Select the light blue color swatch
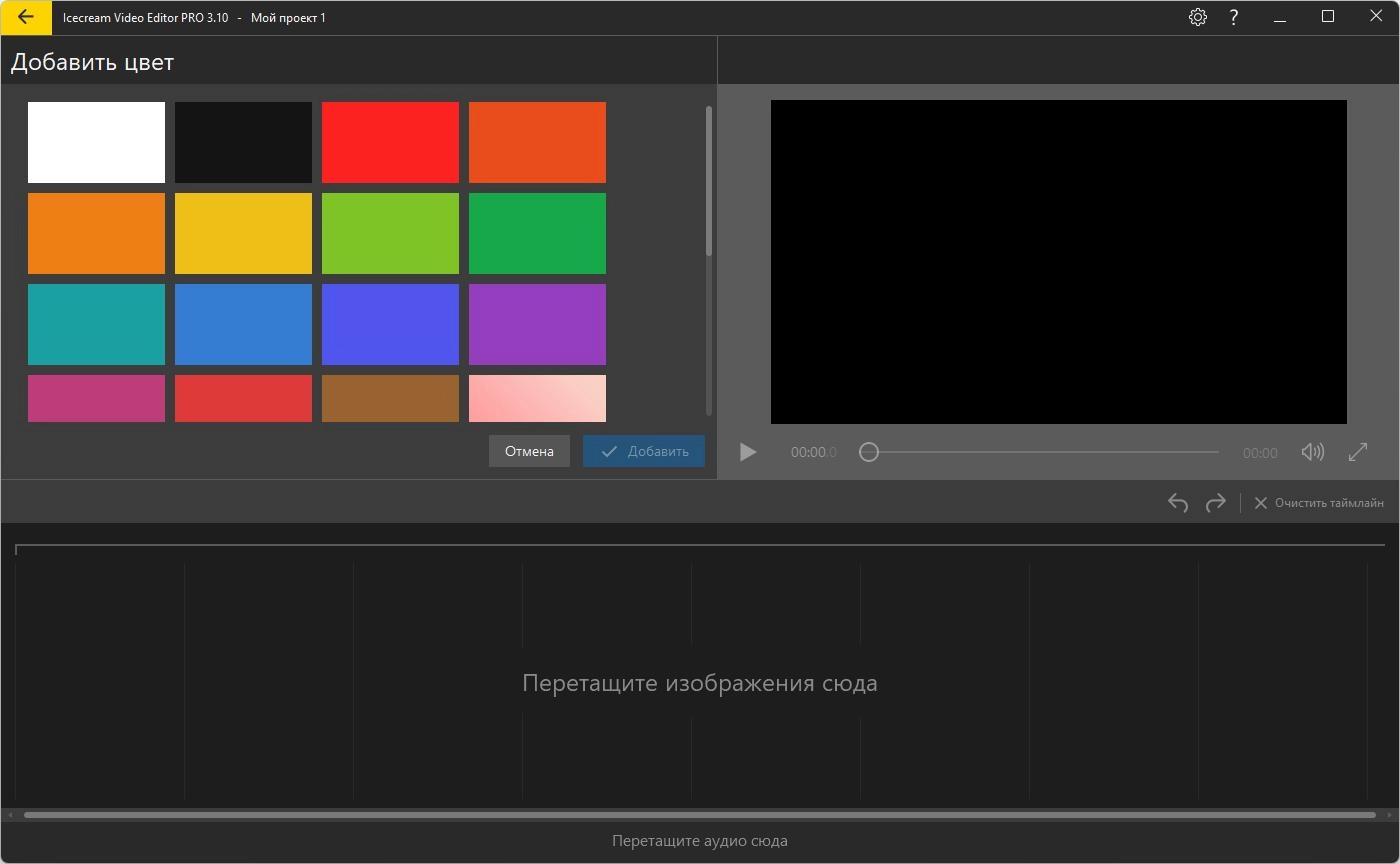 click(243, 324)
